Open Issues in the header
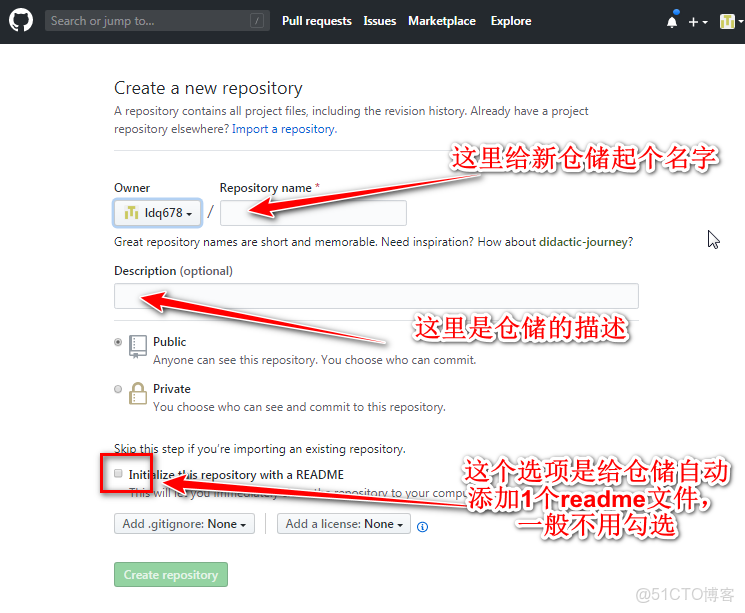The image size is (745, 613). click(380, 21)
